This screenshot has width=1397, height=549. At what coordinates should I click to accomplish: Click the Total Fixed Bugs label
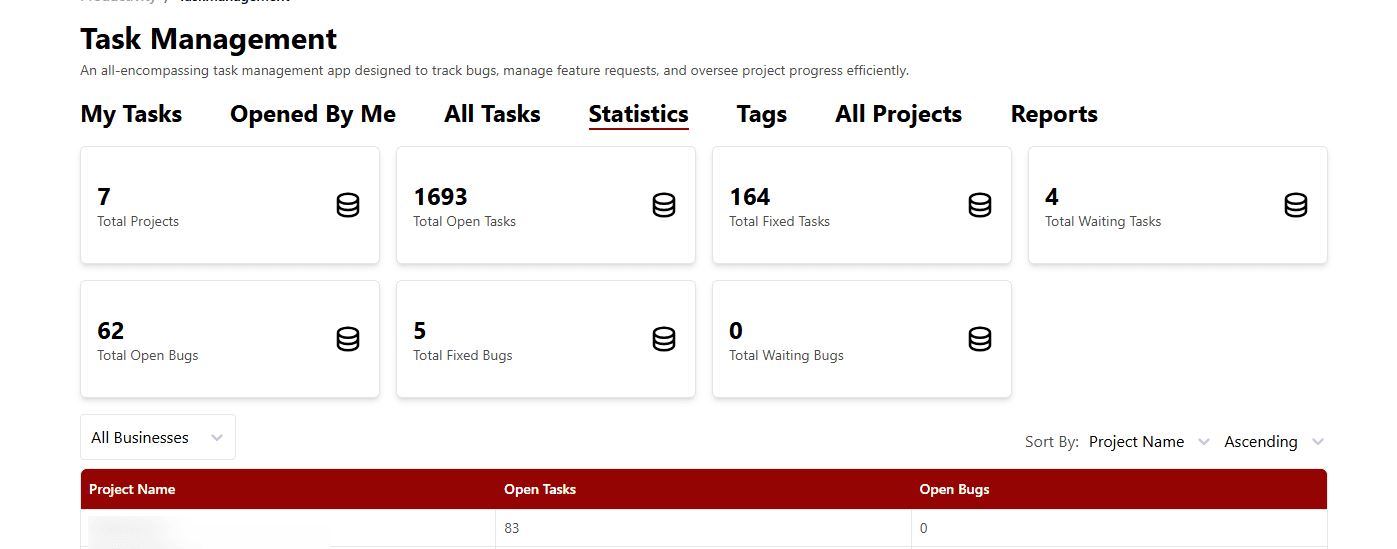click(463, 356)
